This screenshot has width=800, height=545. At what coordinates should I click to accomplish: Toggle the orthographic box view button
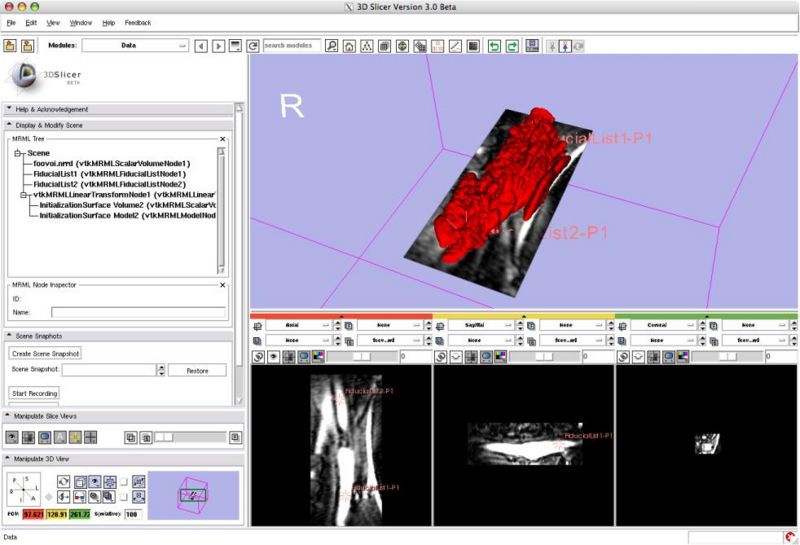pyautogui.click(x=80, y=482)
